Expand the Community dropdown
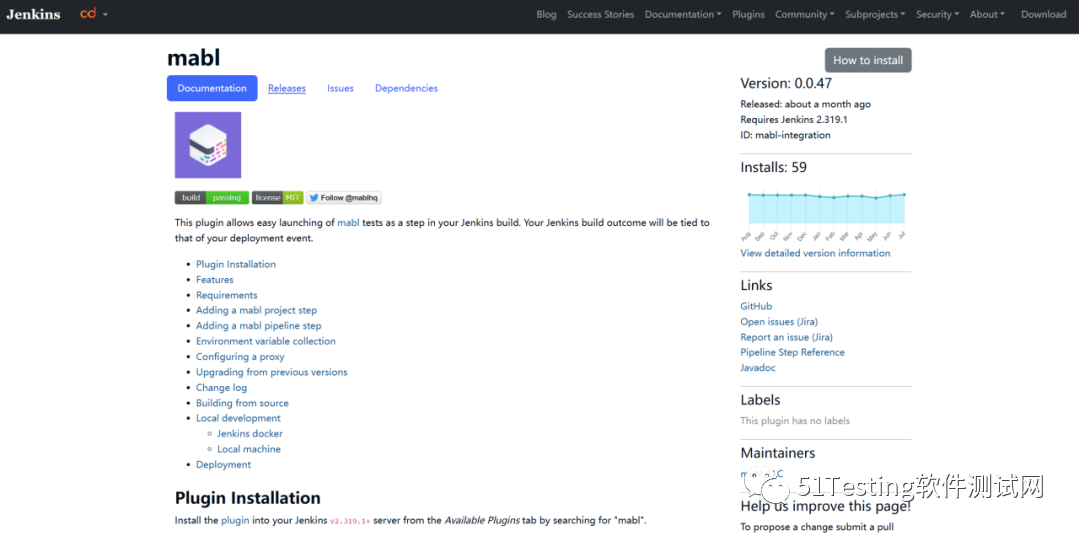Viewport: 1079px width, 536px height. pyautogui.click(x=804, y=14)
